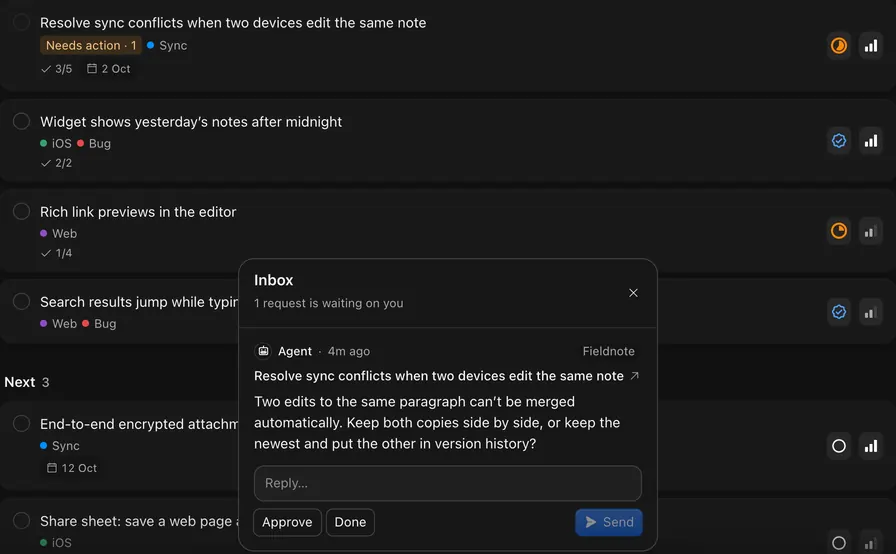The height and width of the screenshot is (554, 896).
Task: Open status circle on Share sheet row
Action: pyautogui.click(x=838, y=543)
